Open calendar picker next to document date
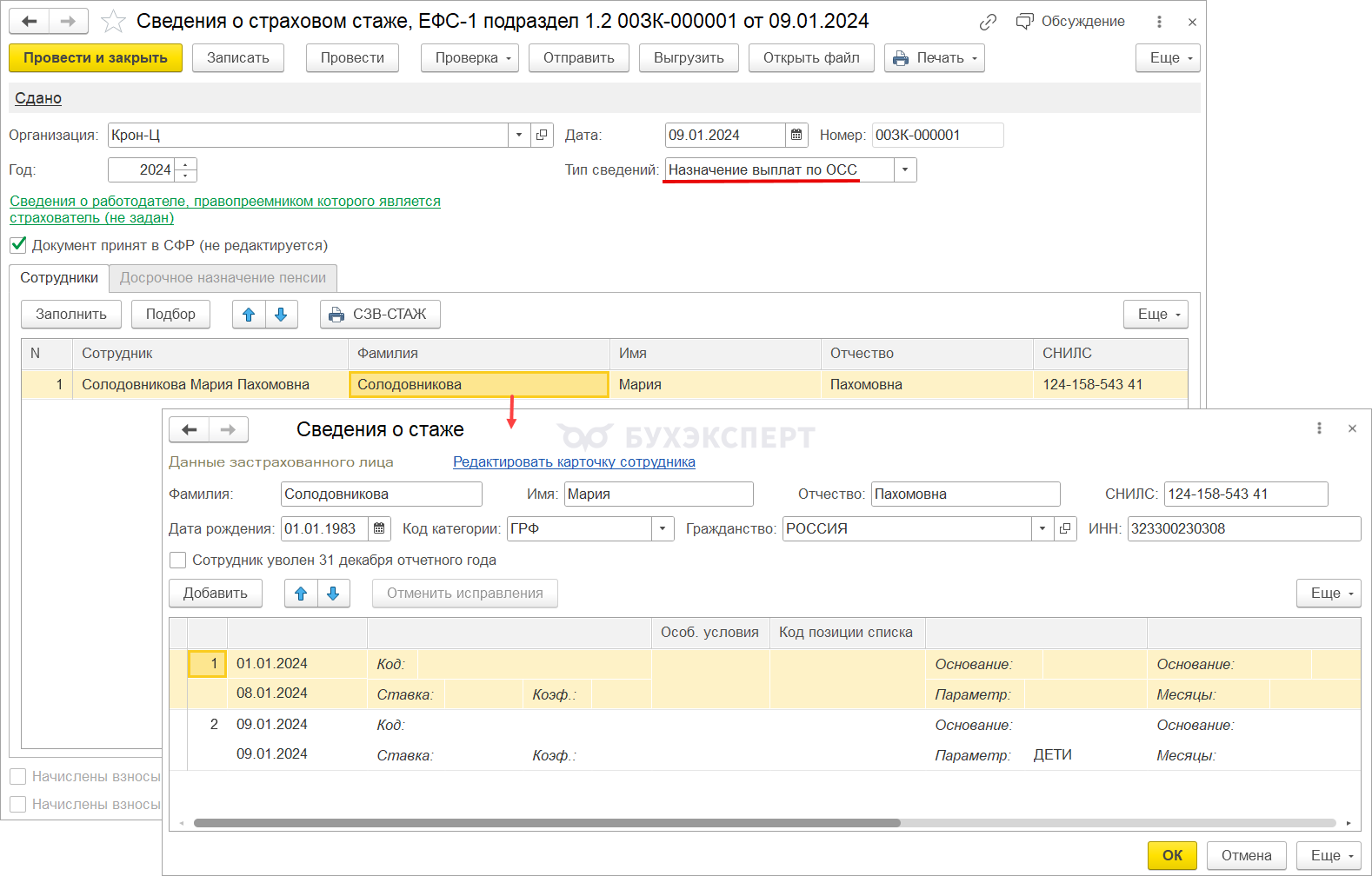Viewport: 1372px width, 876px height. [x=796, y=136]
